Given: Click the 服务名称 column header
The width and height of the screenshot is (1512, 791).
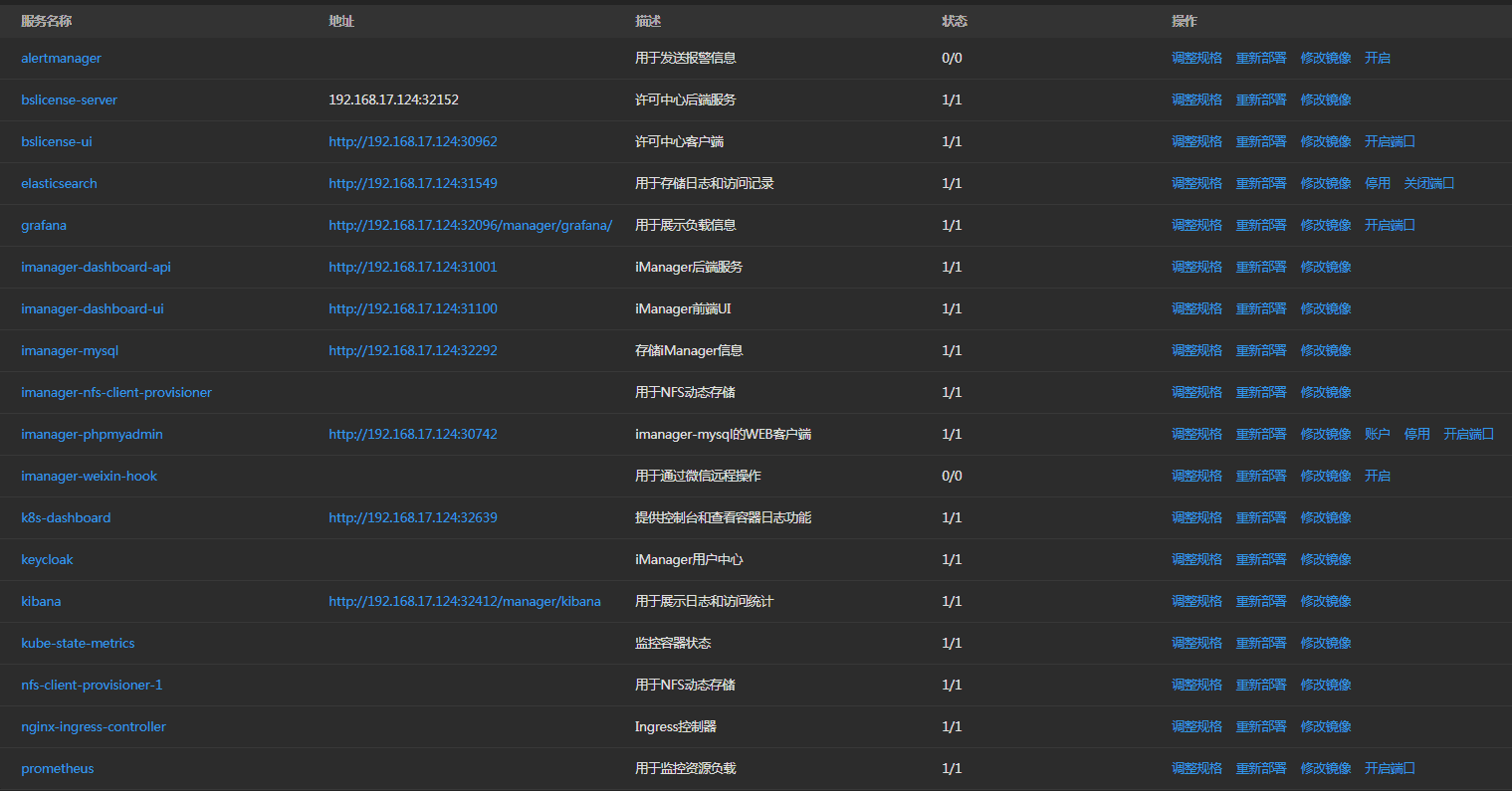Looking at the screenshot, I should (x=46, y=21).
